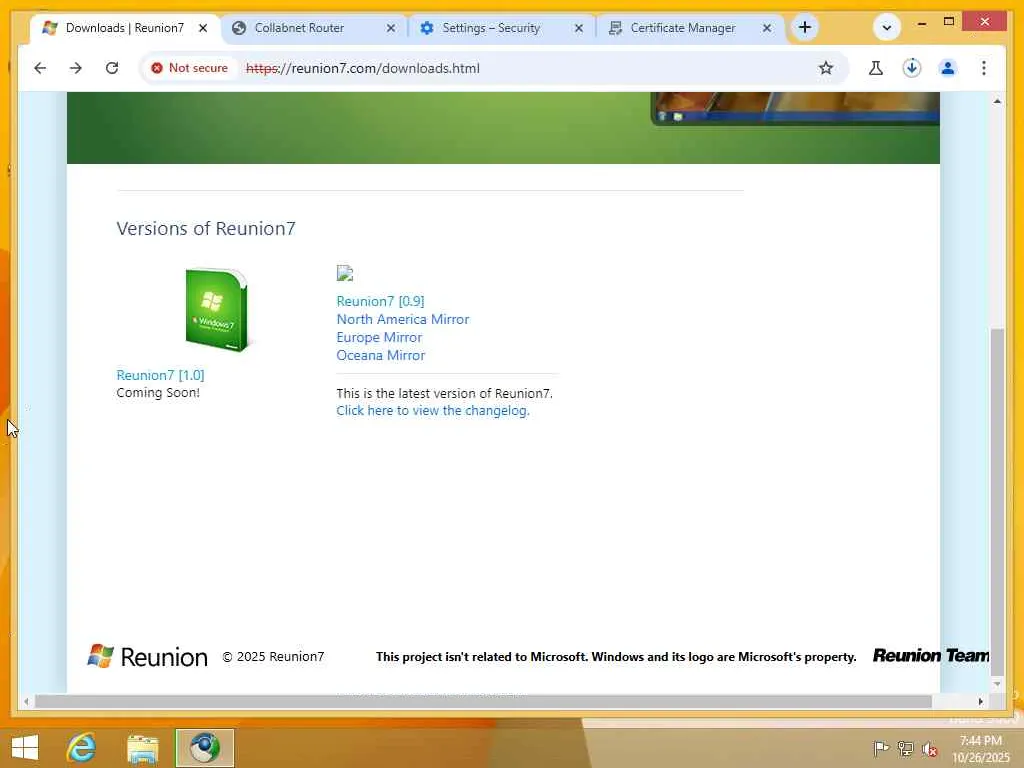Click the Reunion footer logo
The height and width of the screenshot is (768, 1024).
pos(148,656)
